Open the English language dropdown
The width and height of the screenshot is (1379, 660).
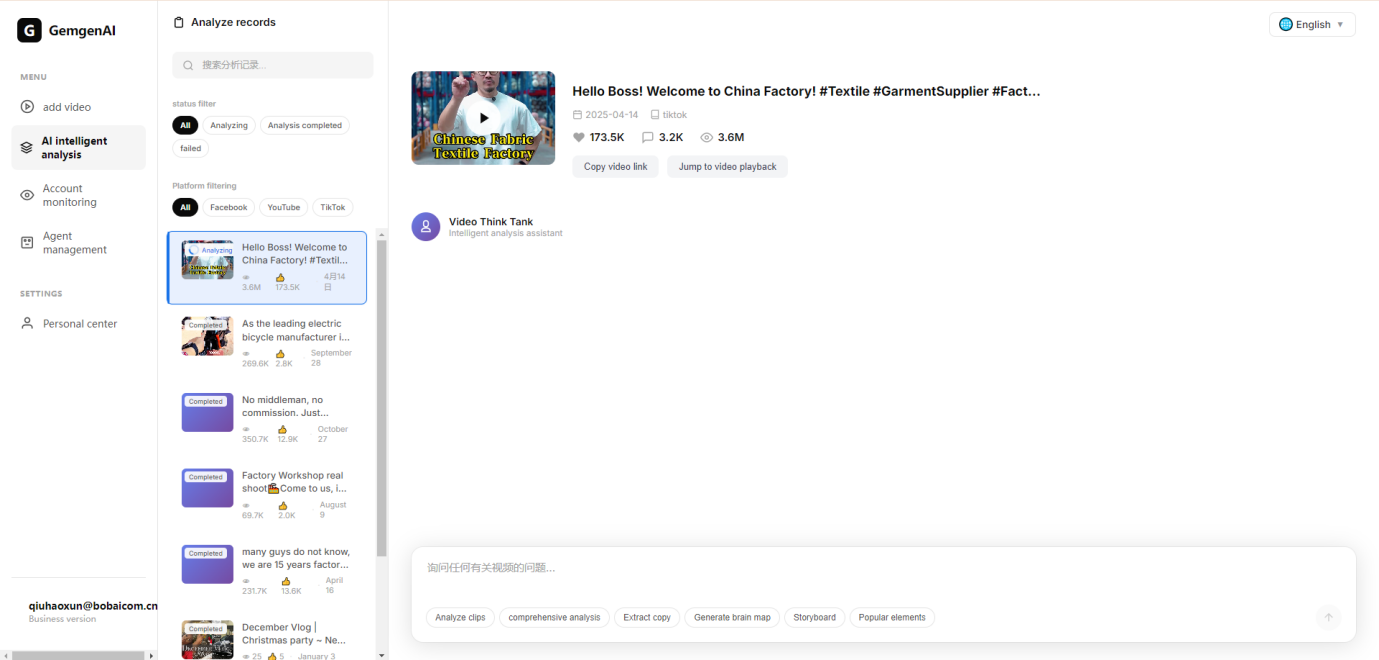(1312, 24)
